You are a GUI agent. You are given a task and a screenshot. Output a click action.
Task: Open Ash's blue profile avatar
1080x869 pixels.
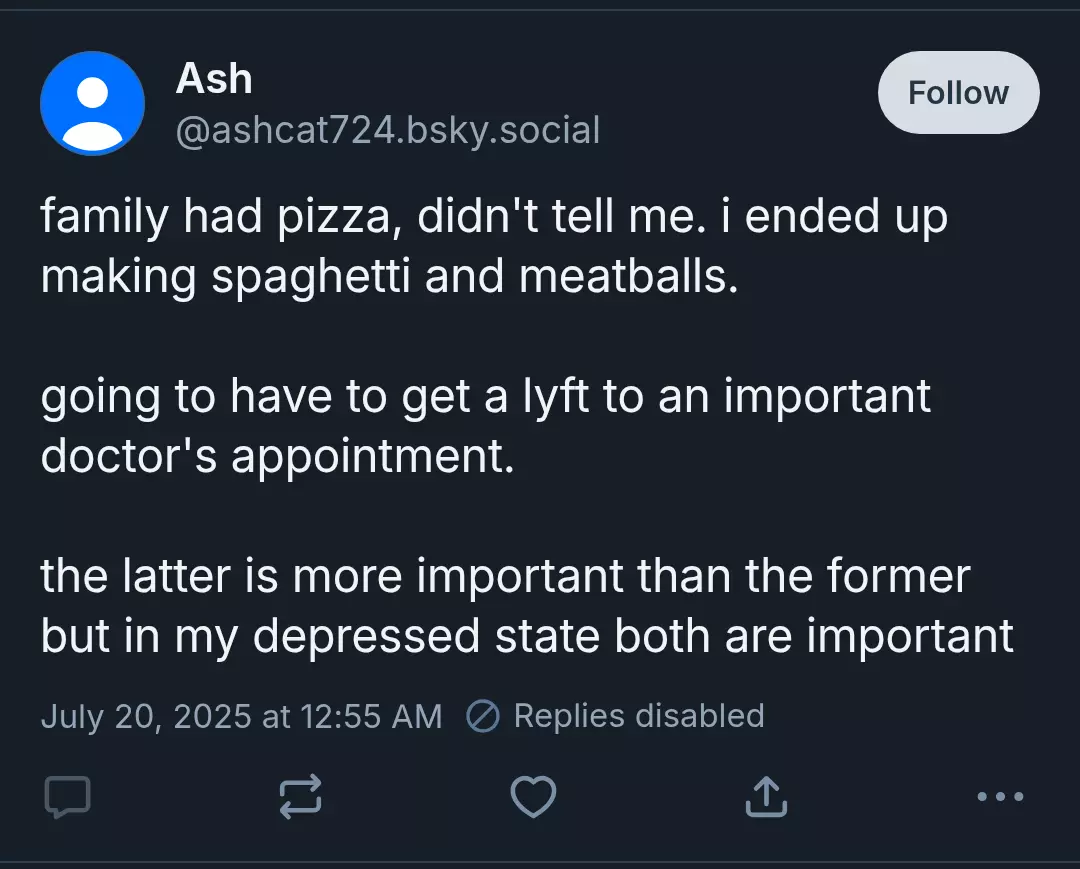92,103
